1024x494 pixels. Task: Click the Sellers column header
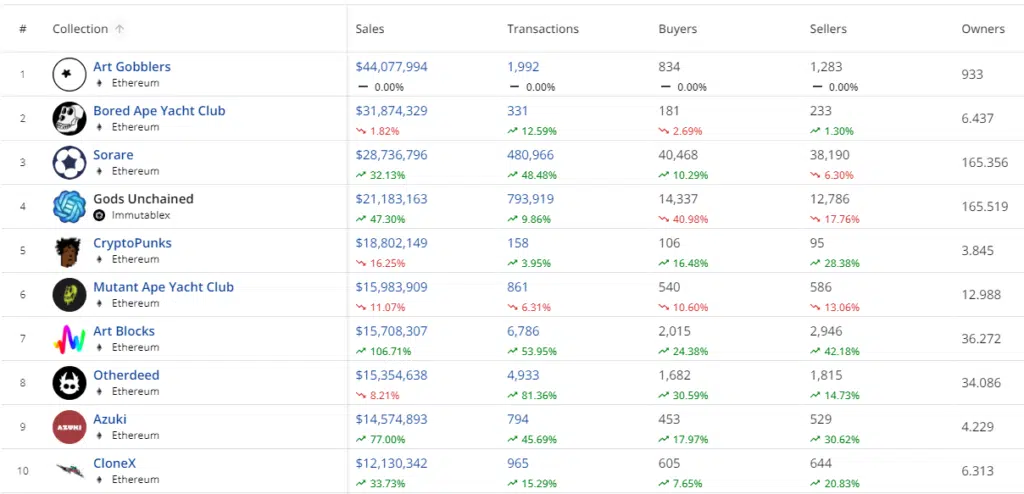(828, 29)
